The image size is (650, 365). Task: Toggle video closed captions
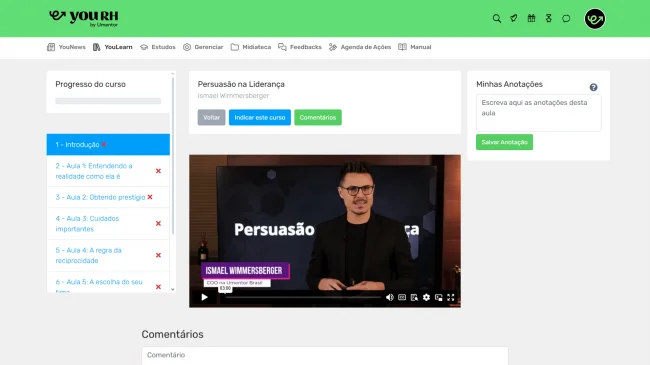[402, 297]
